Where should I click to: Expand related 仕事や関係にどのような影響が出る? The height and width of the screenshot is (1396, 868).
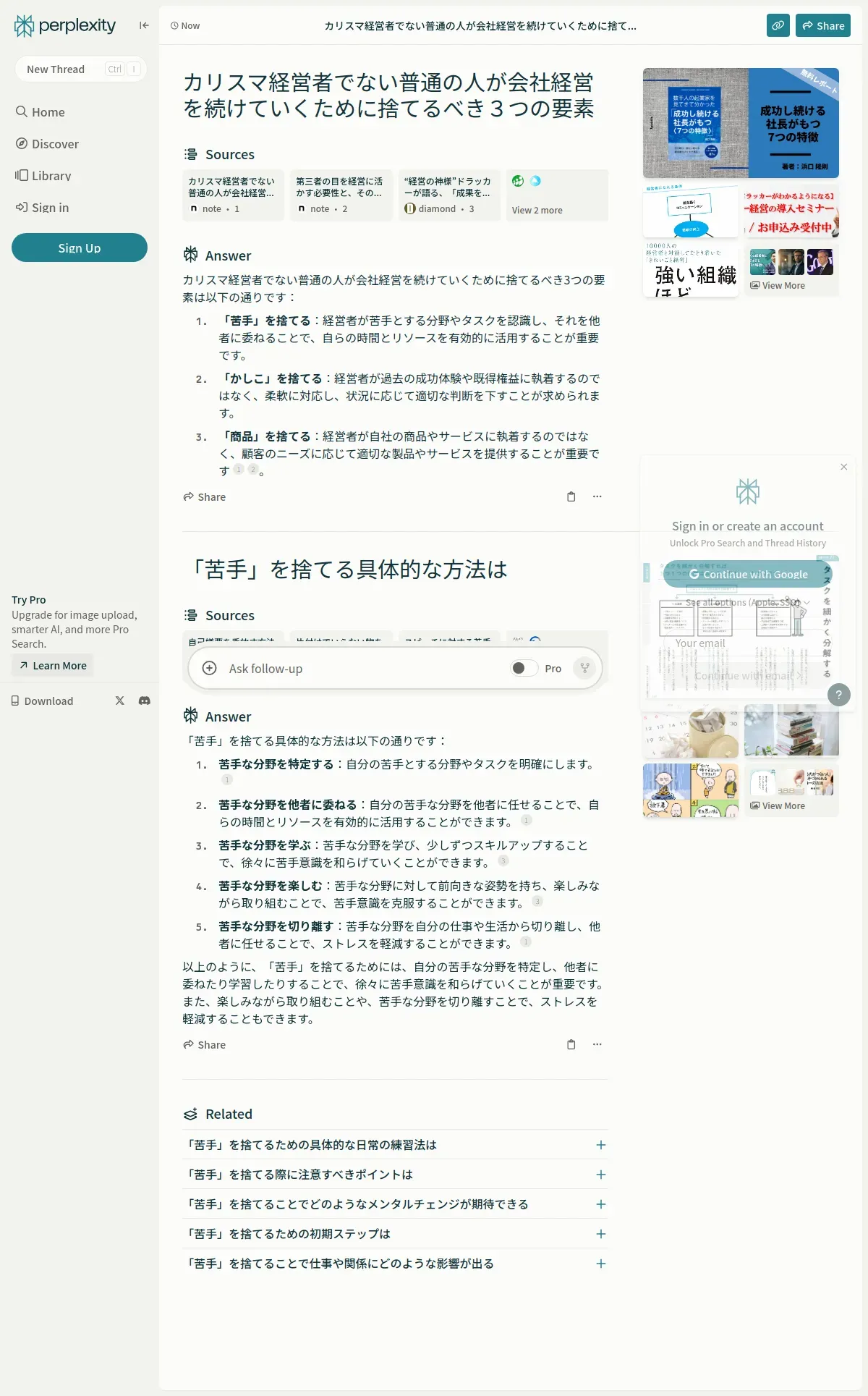395,1264
